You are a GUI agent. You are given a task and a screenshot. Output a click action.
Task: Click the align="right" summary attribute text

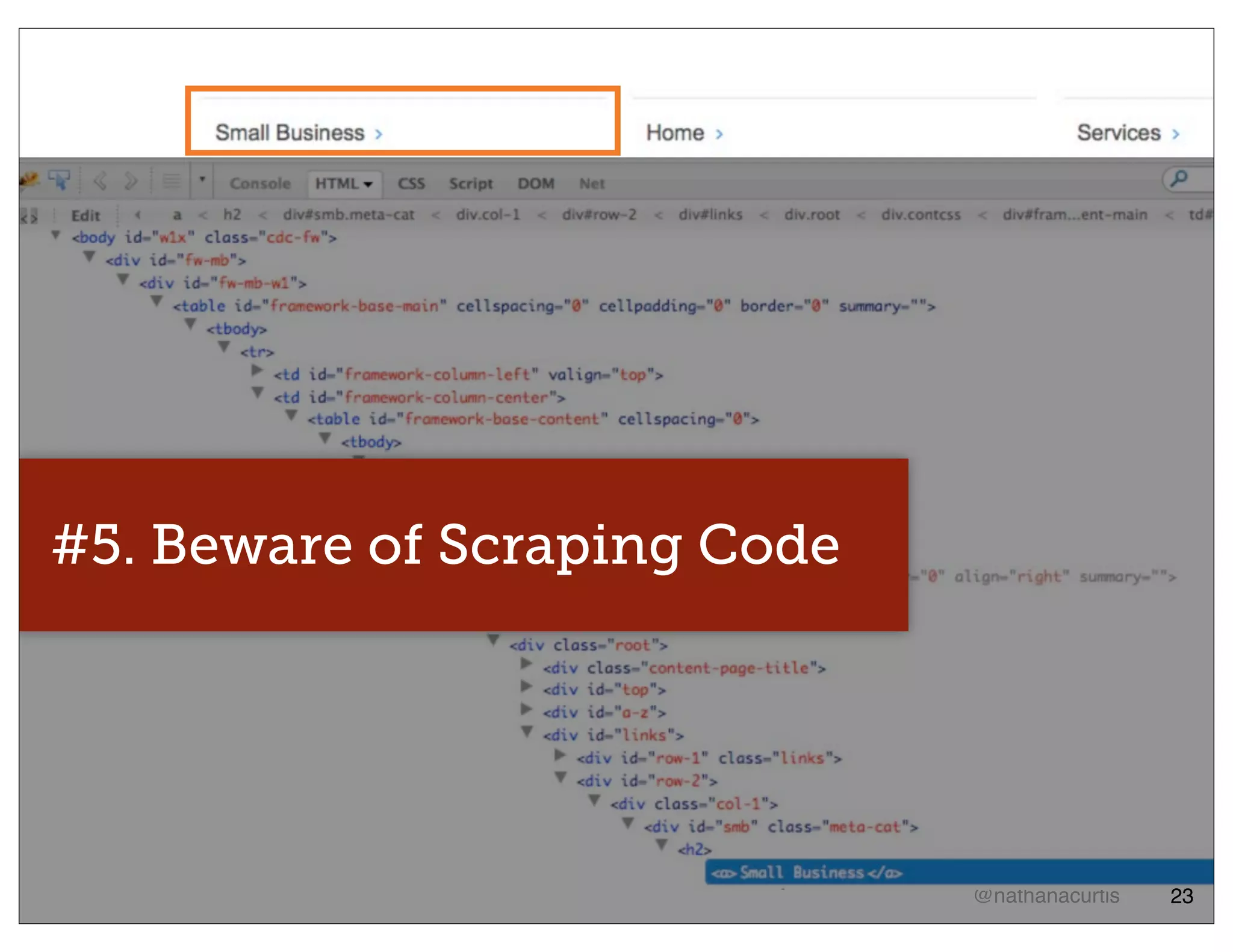[1064, 576]
